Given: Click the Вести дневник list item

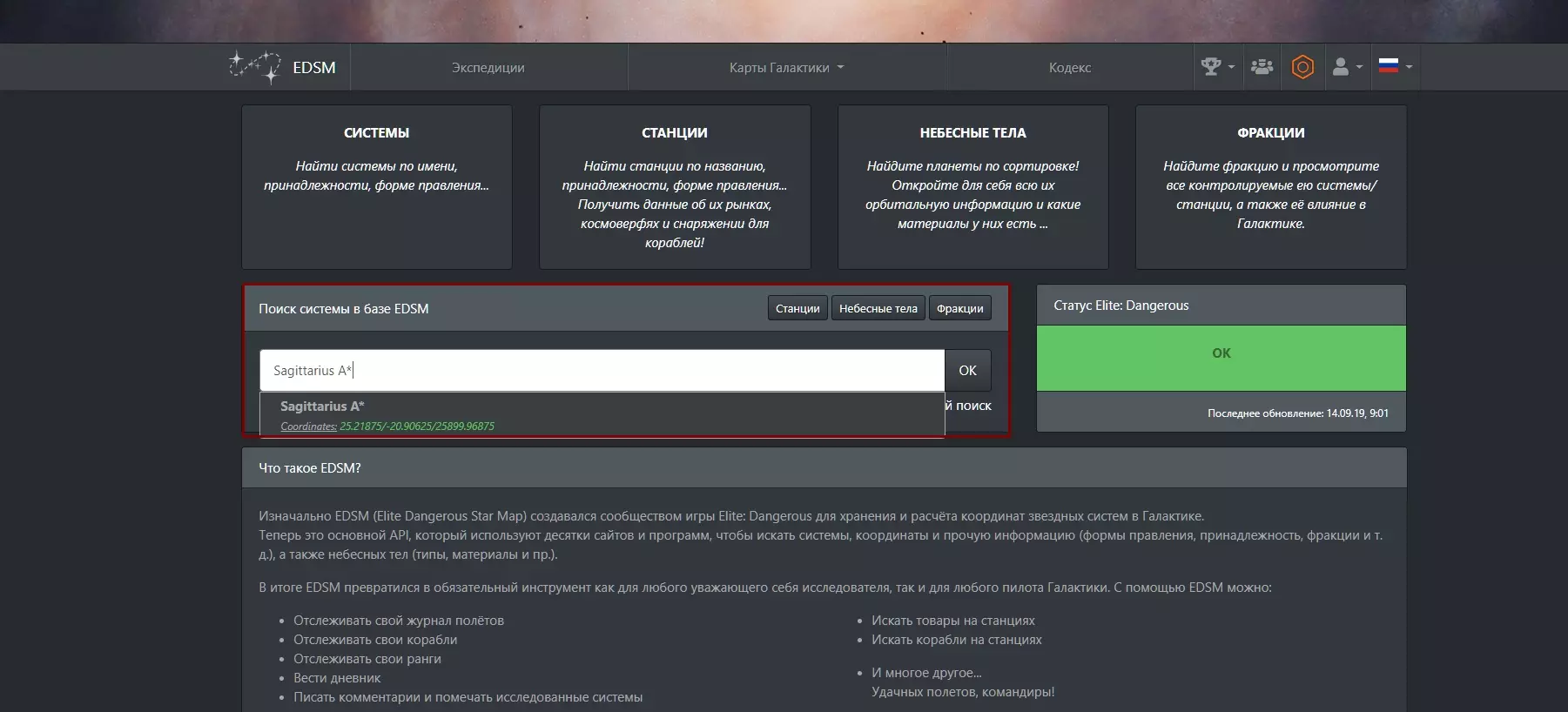Looking at the screenshot, I should point(337,678).
